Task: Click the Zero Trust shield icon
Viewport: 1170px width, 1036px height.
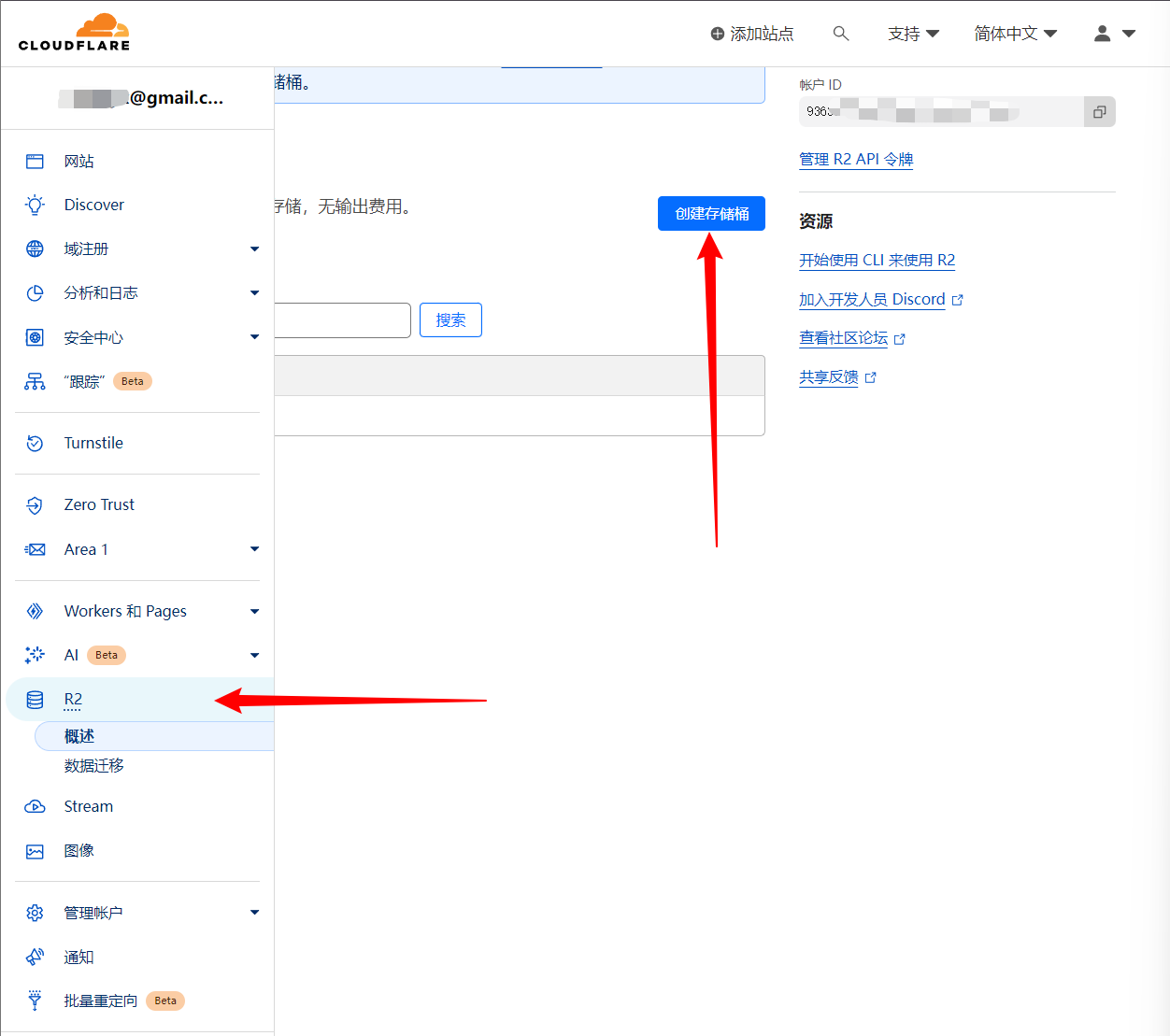Action: pyautogui.click(x=35, y=505)
